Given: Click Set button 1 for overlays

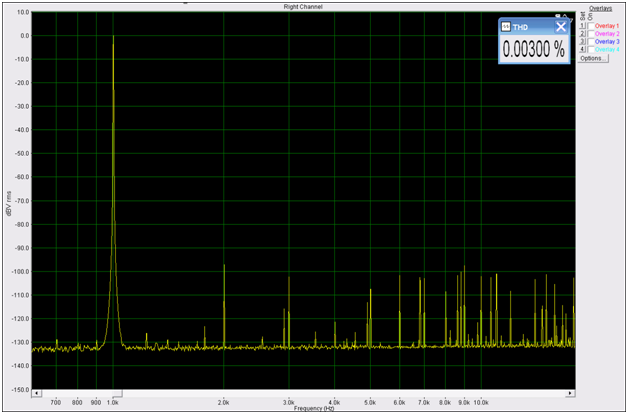Looking at the screenshot, I should click(582, 26).
